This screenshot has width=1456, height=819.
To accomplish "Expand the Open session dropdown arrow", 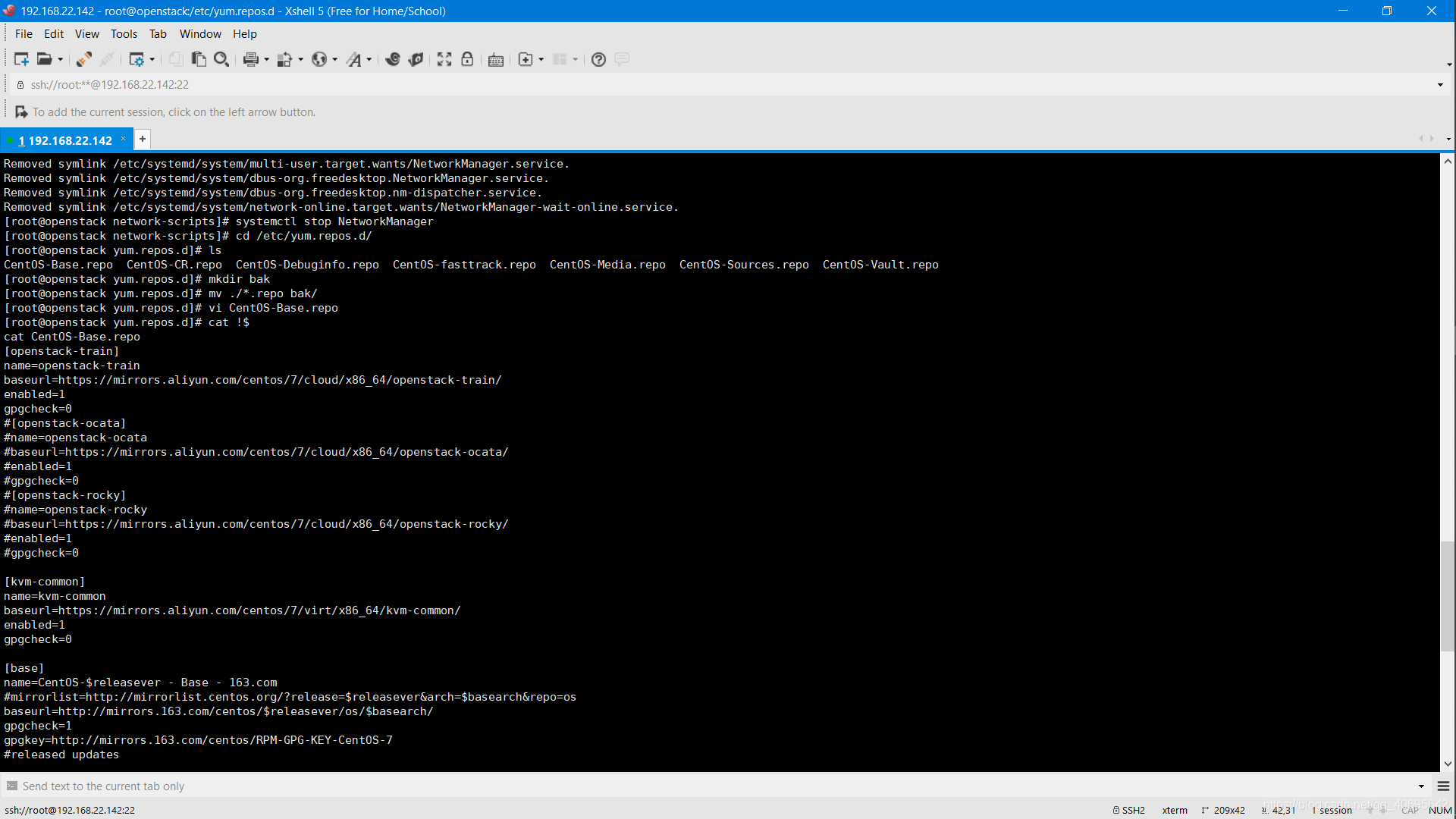I will tap(61, 59).
